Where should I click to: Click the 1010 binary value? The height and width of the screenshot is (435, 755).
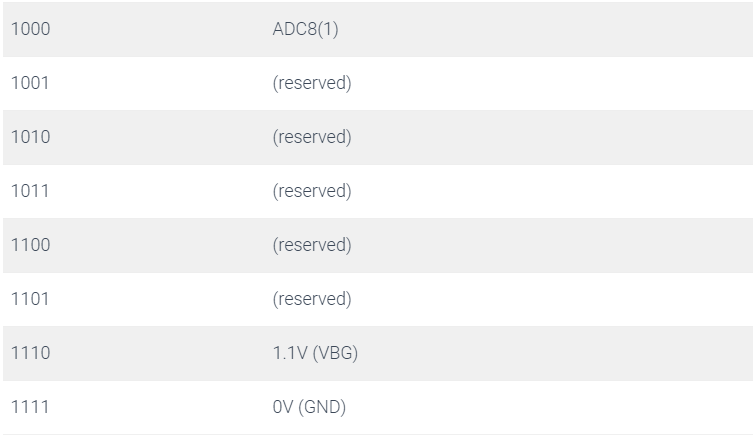click(x=30, y=137)
